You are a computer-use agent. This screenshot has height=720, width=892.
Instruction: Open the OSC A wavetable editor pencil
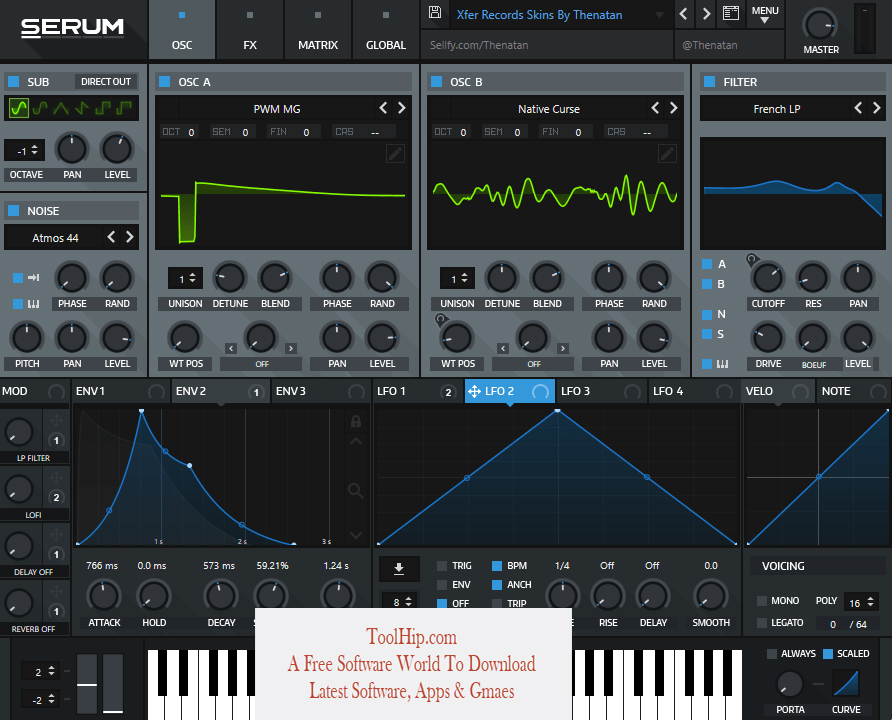(395, 153)
